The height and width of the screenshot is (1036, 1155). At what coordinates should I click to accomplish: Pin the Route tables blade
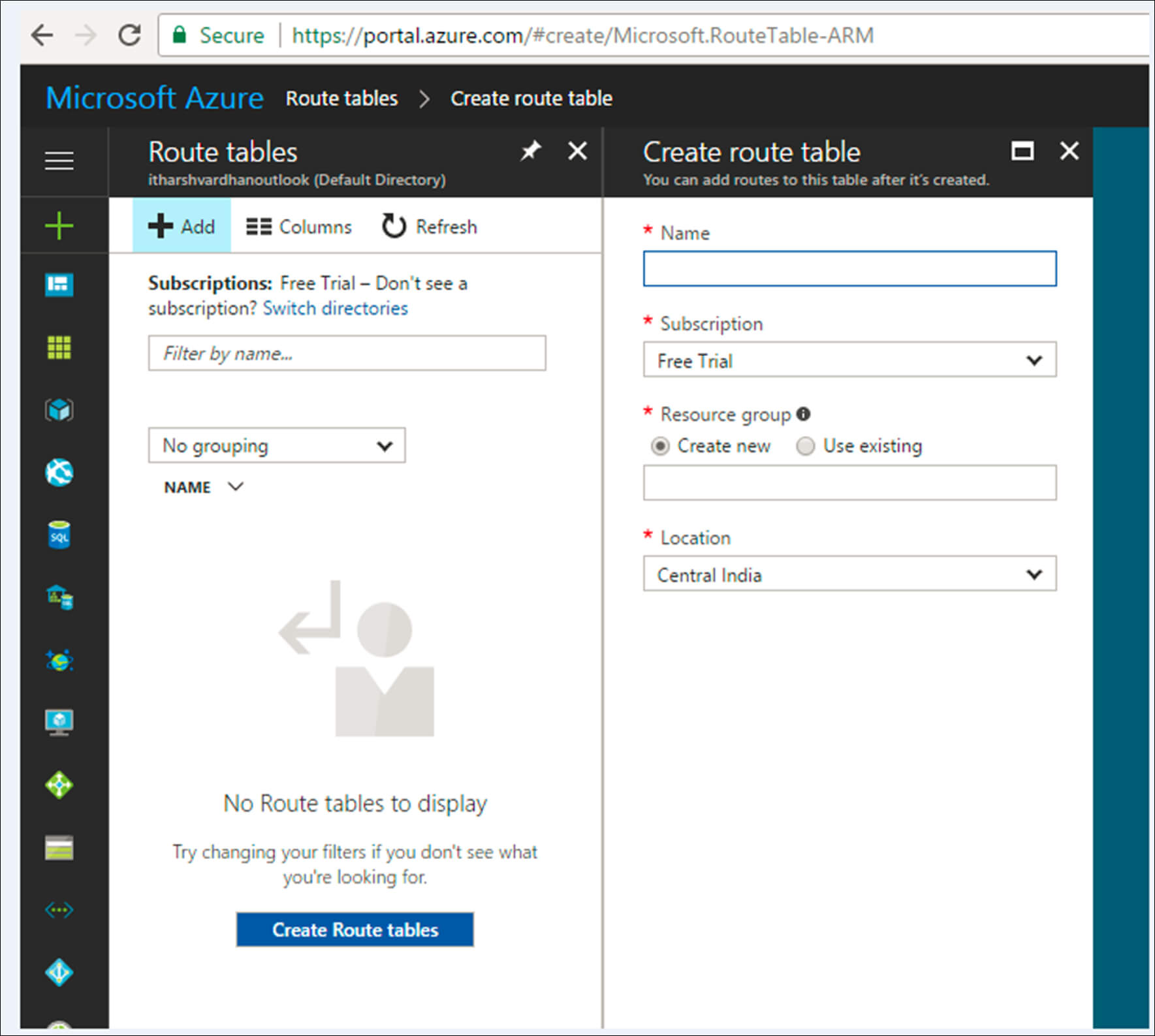click(x=530, y=151)
